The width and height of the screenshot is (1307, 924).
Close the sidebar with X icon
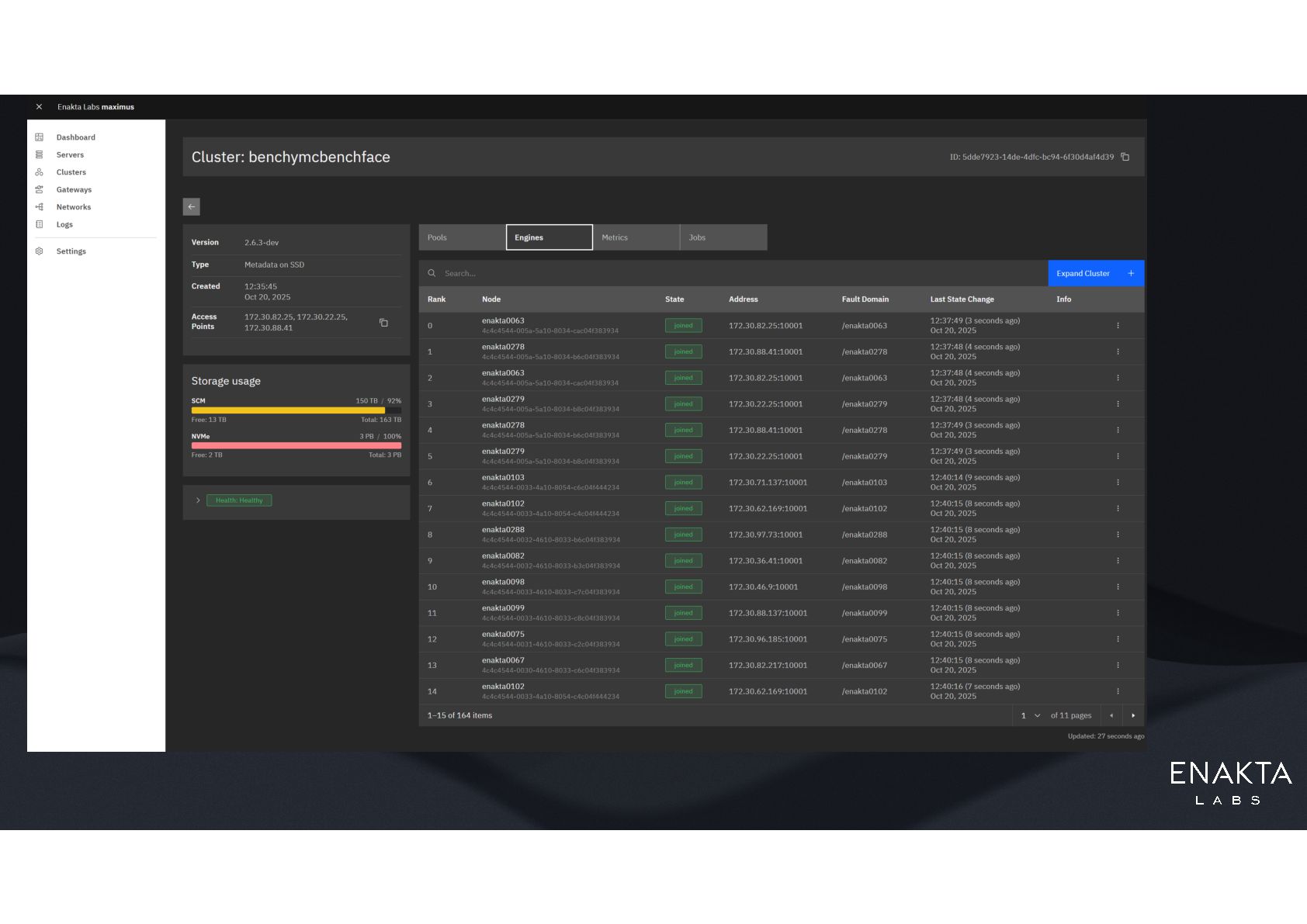pyautogui.click(x=39, y=107)
